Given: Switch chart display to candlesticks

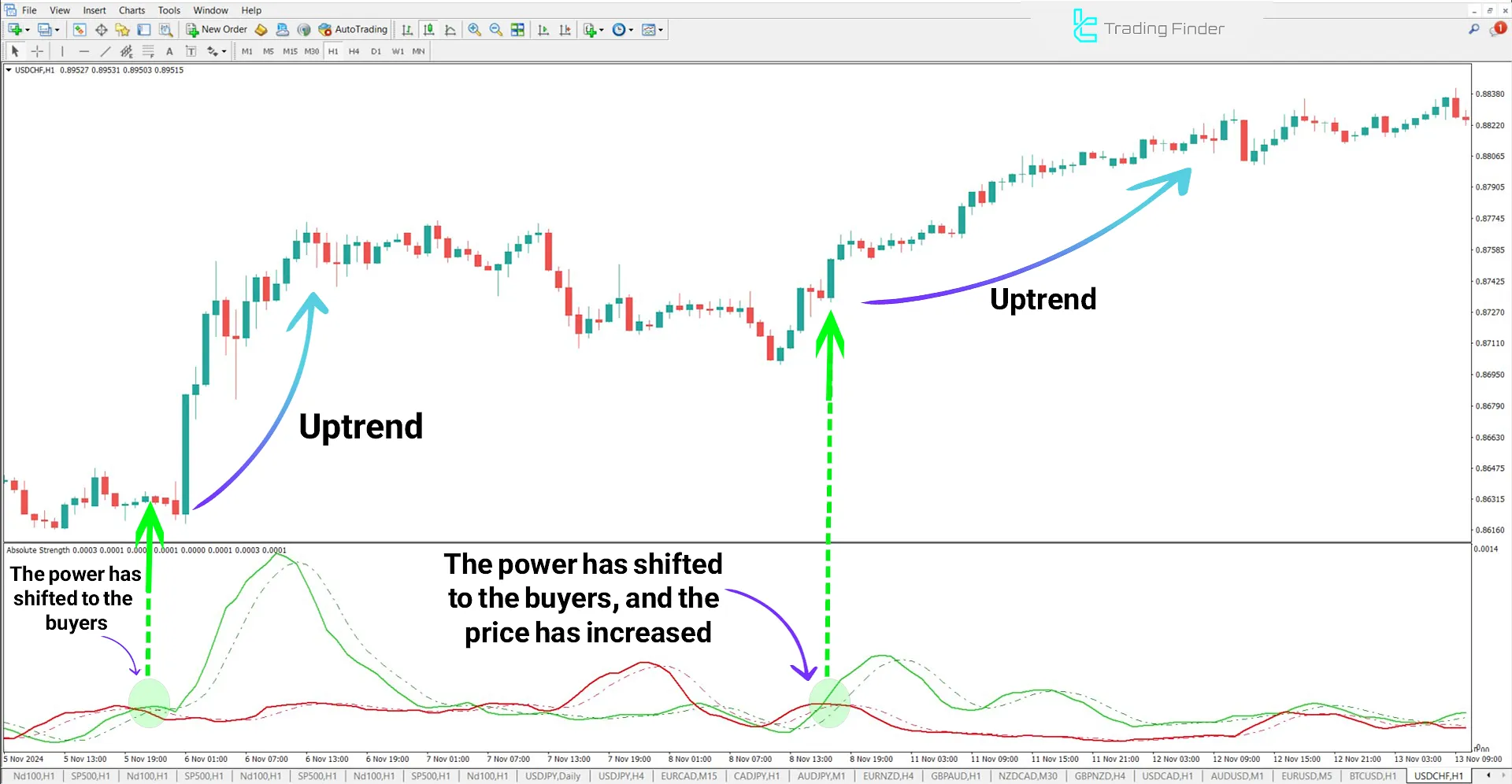Looking at the screenshot, I should point(428,30).
